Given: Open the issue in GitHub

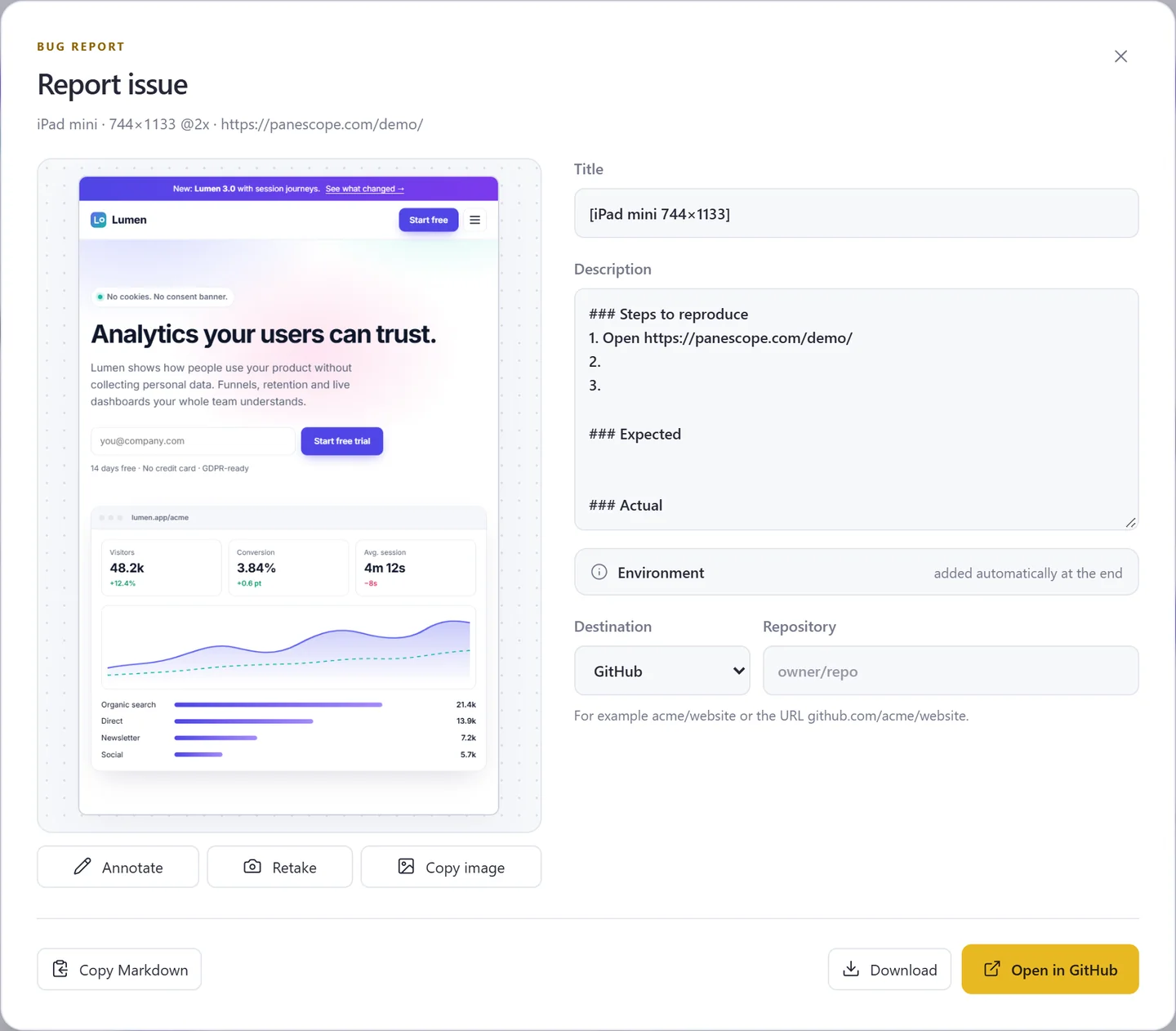Looking at the screenshot, I should click(1050, 970).
